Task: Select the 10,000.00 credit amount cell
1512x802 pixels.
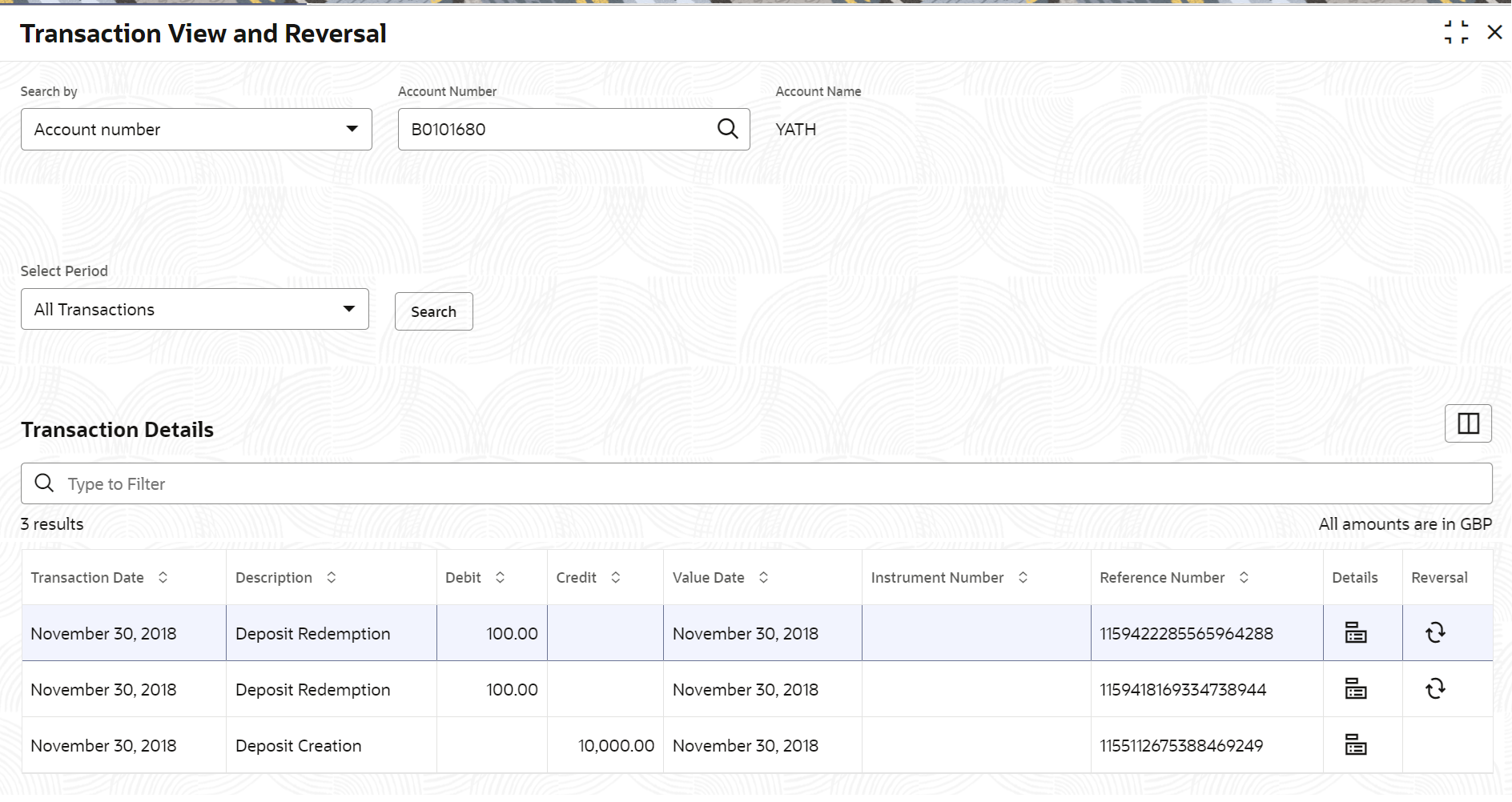Action: point(605,745)
